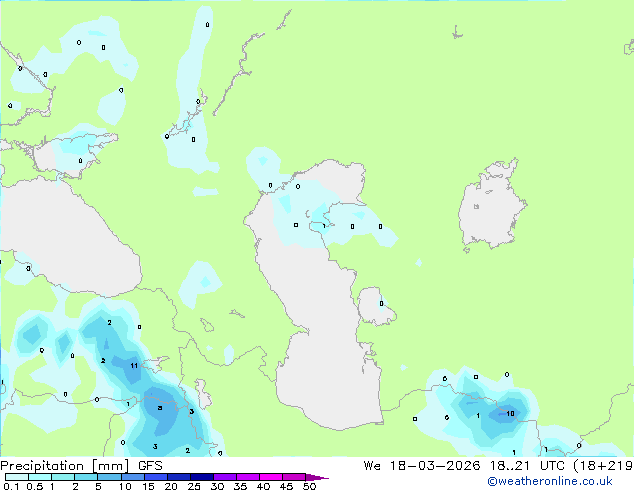Click the '18..21 UTC' time range text
The image size is (634, 490).
coord(529,466)
